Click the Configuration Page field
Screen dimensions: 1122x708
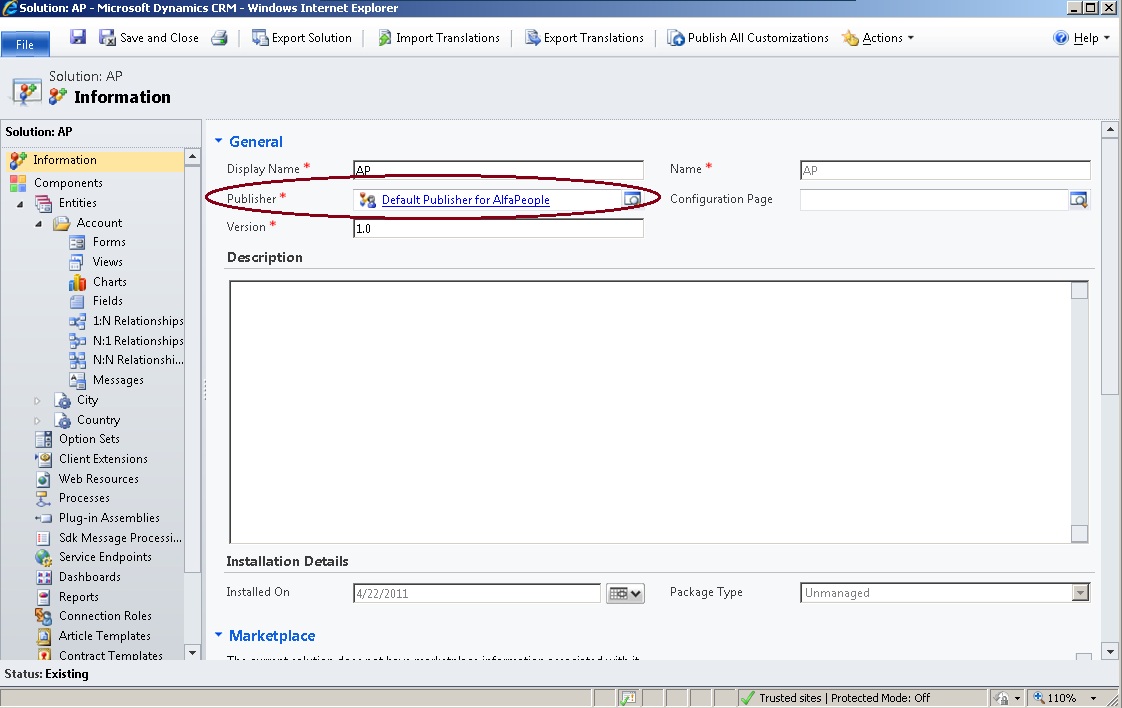pos(934,200)
